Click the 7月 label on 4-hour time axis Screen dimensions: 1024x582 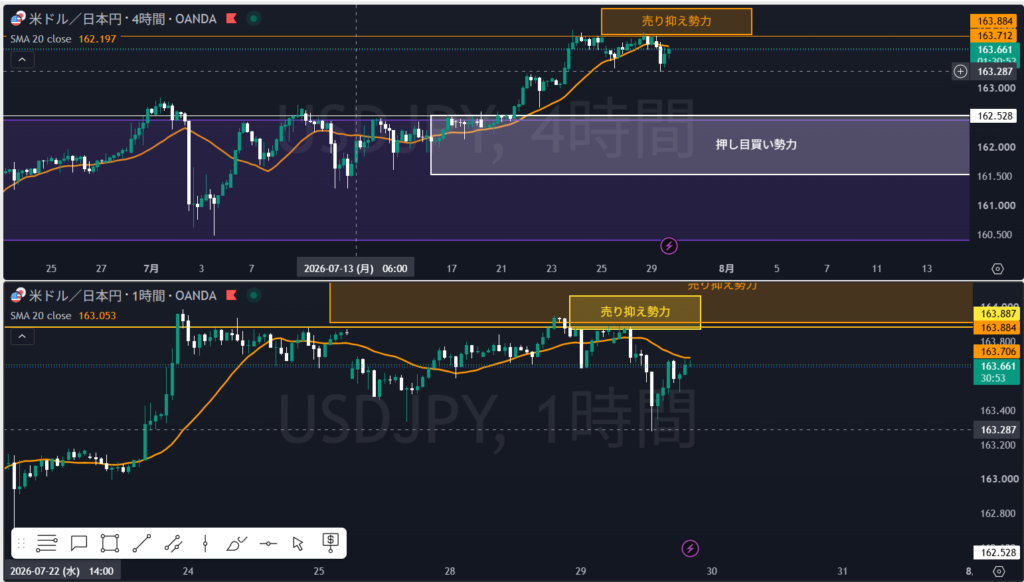(x=151, y=268)
